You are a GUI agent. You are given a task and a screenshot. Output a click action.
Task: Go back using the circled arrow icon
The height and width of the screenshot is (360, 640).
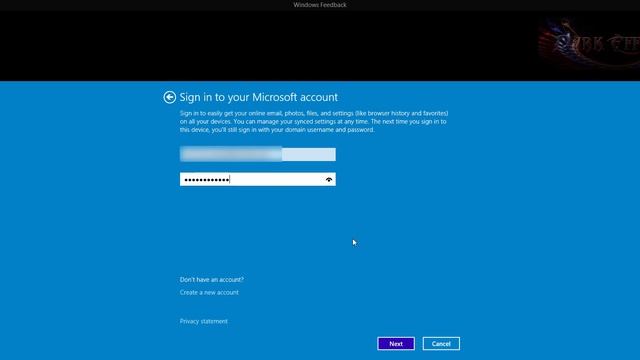[169, 97]
